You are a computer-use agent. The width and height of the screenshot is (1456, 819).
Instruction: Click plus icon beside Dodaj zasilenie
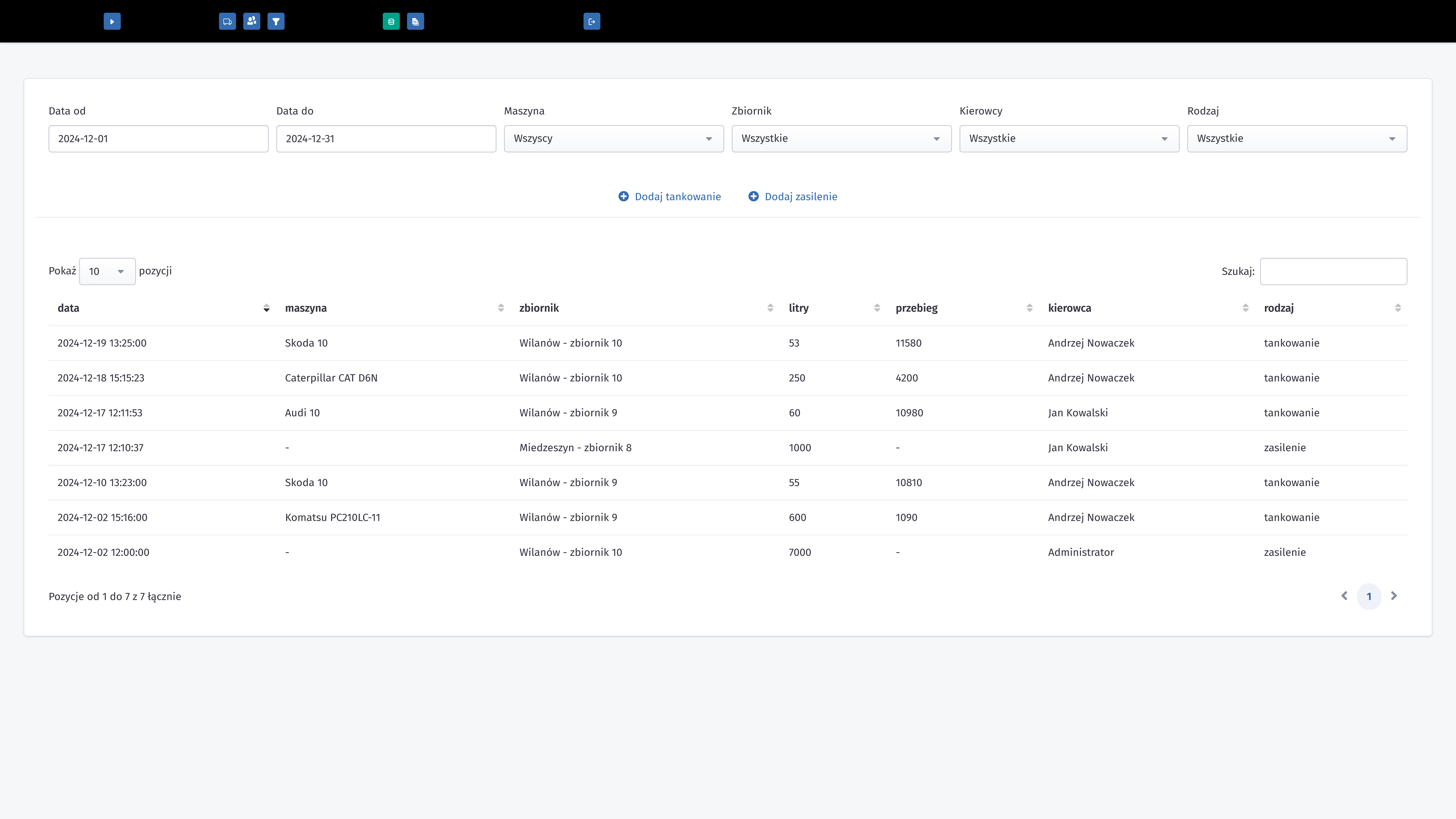(753, 196)
